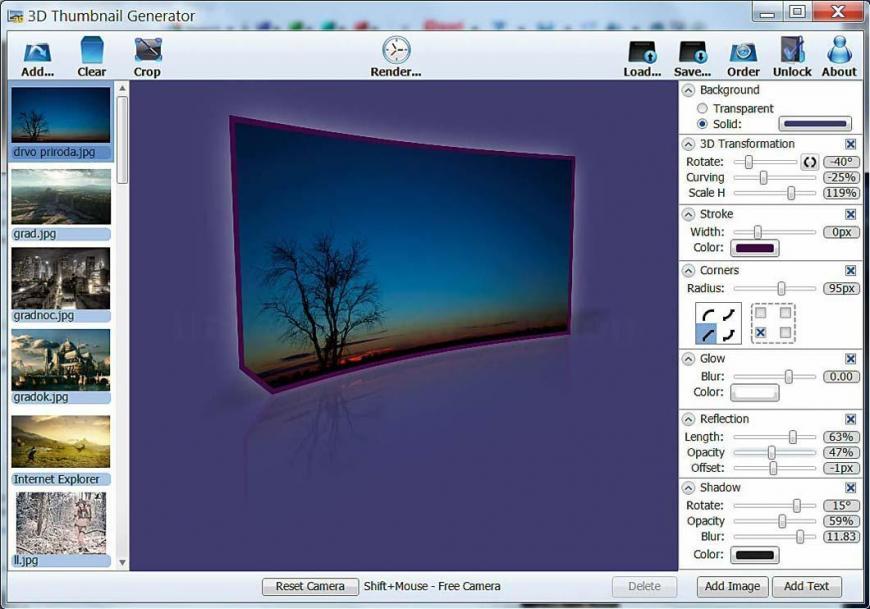Open the Shadow color swatch
This screenshot has width=870, height=609.
[755, 555]
